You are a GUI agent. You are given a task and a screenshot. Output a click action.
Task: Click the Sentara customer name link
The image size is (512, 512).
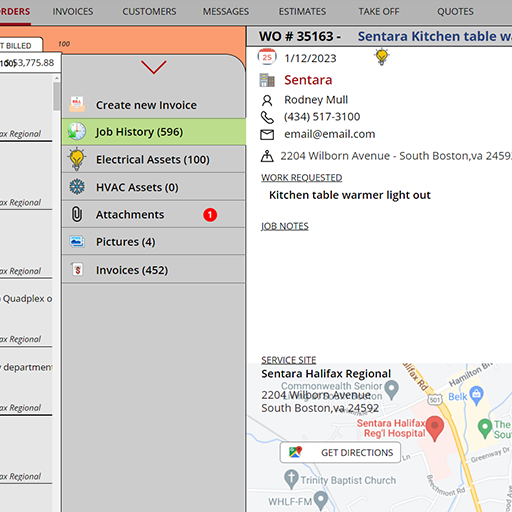point(308,80)
